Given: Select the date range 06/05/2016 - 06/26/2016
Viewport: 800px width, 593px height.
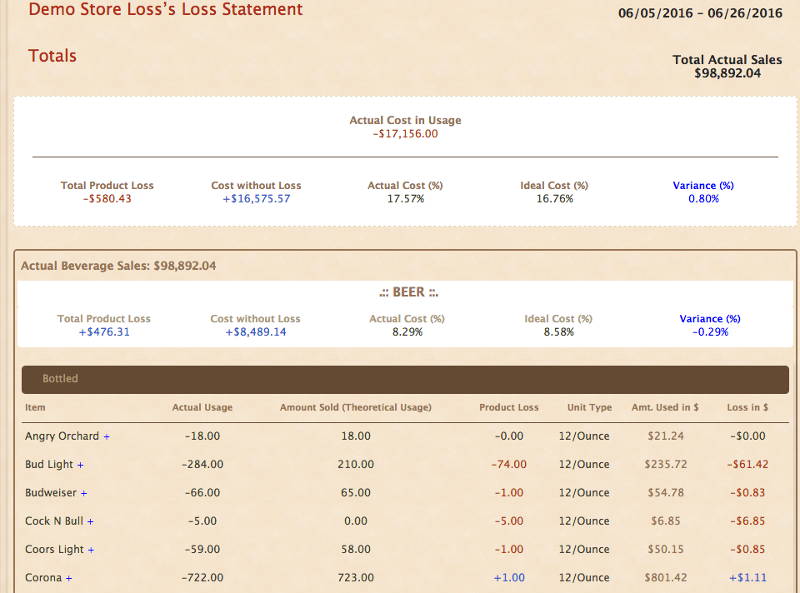Looking at the screenshot, I should [700, 13].
